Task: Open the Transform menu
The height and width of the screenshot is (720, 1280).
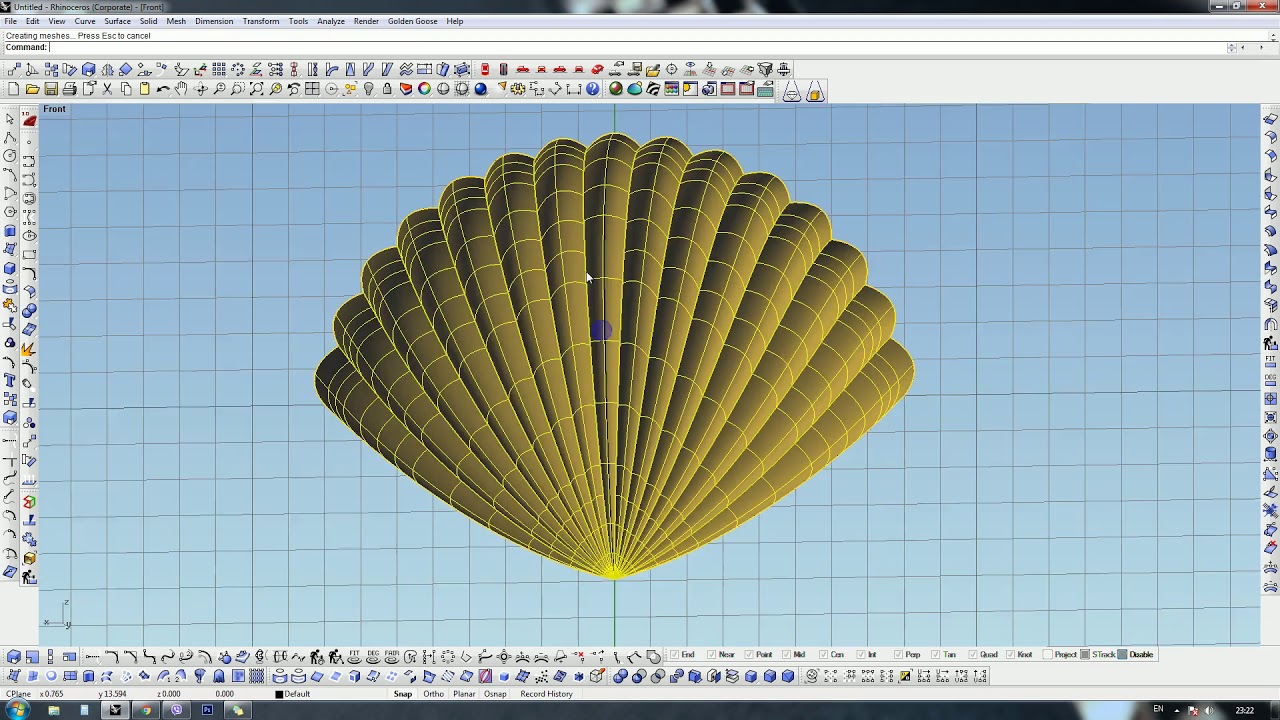Action: (x=260, y=21)
